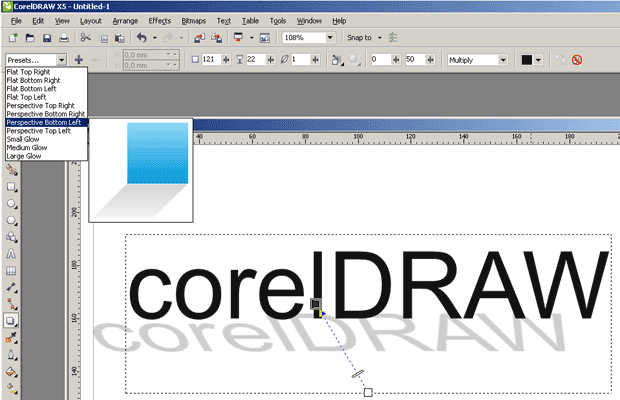Open the Text menu
Viewport: 620px width, 400px height.
pyautogui.click(x=223, y=21)
